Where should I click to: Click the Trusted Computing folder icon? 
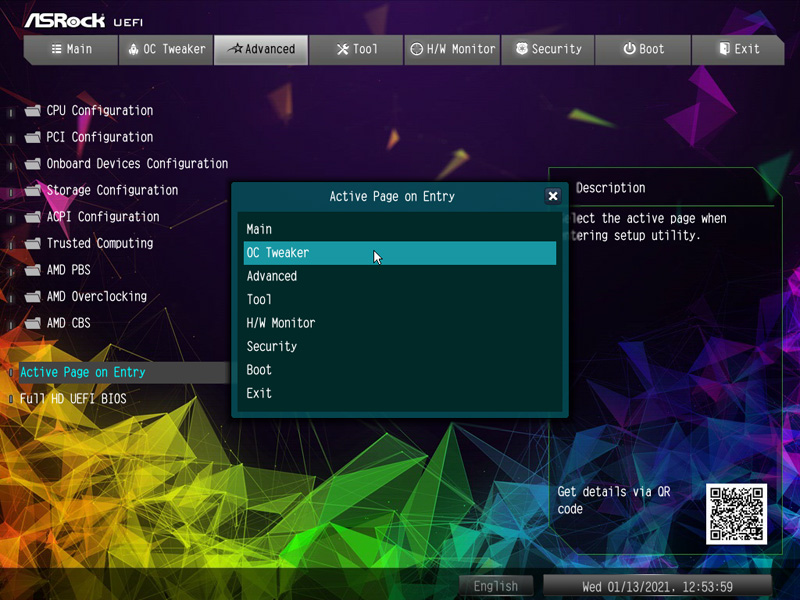pos(33,243)
